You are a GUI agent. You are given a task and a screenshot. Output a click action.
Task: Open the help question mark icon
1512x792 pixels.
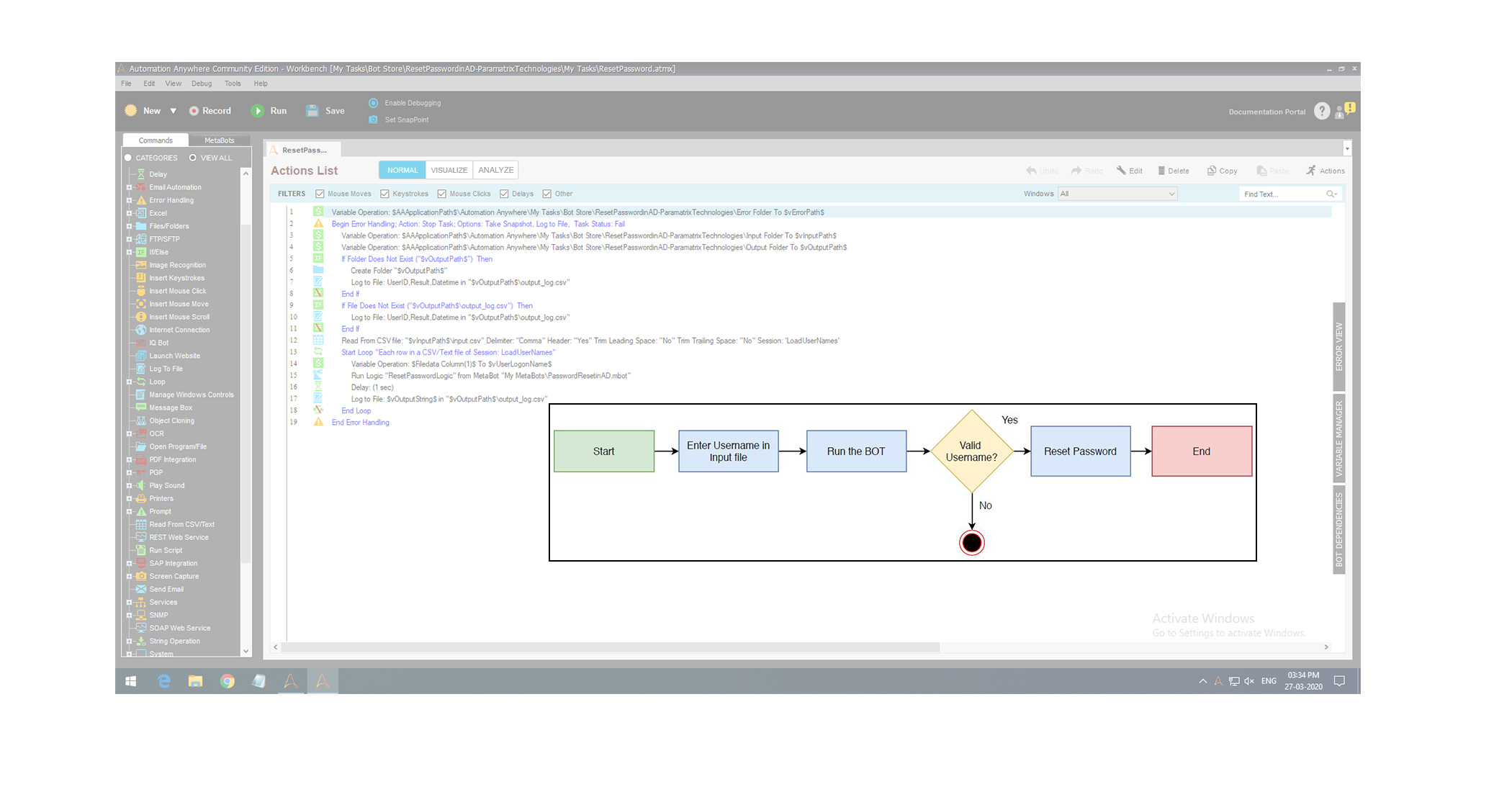pos(1322,111)
